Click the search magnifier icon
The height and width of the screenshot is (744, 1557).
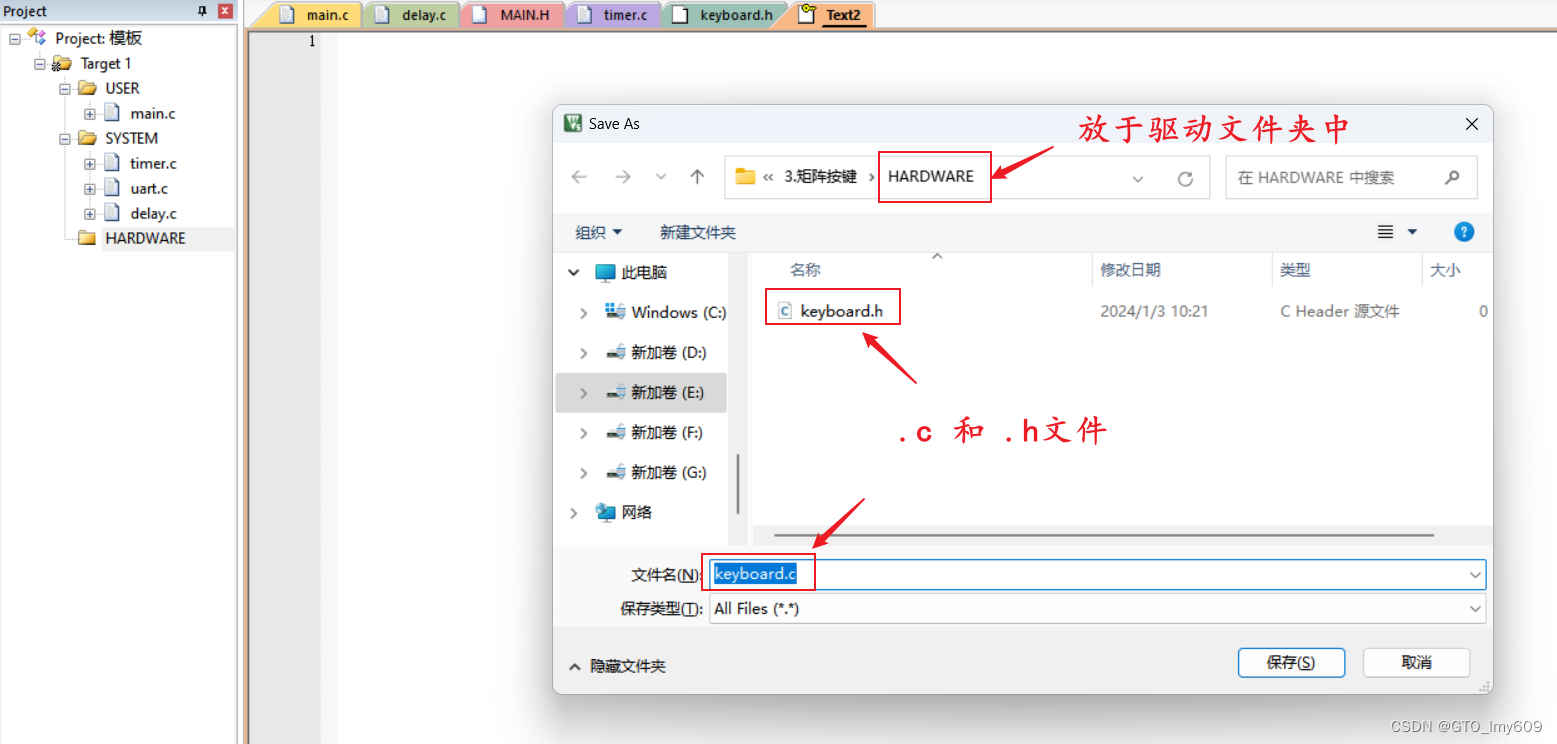tap(1452, 177)
